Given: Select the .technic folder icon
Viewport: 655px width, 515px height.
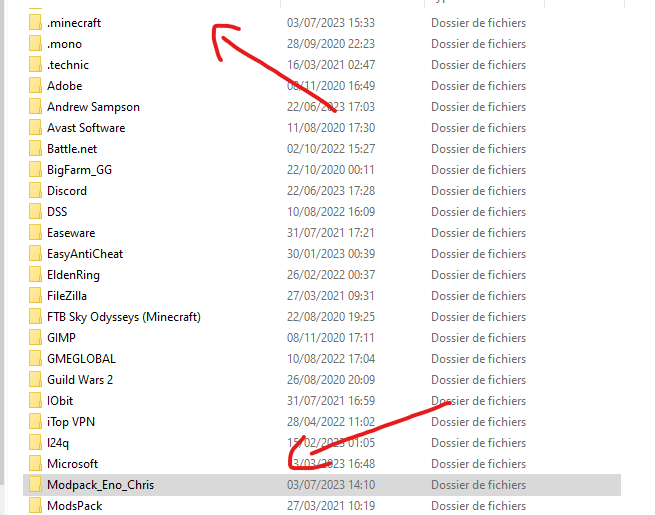Looking at the screenshot, I should 36,64.
